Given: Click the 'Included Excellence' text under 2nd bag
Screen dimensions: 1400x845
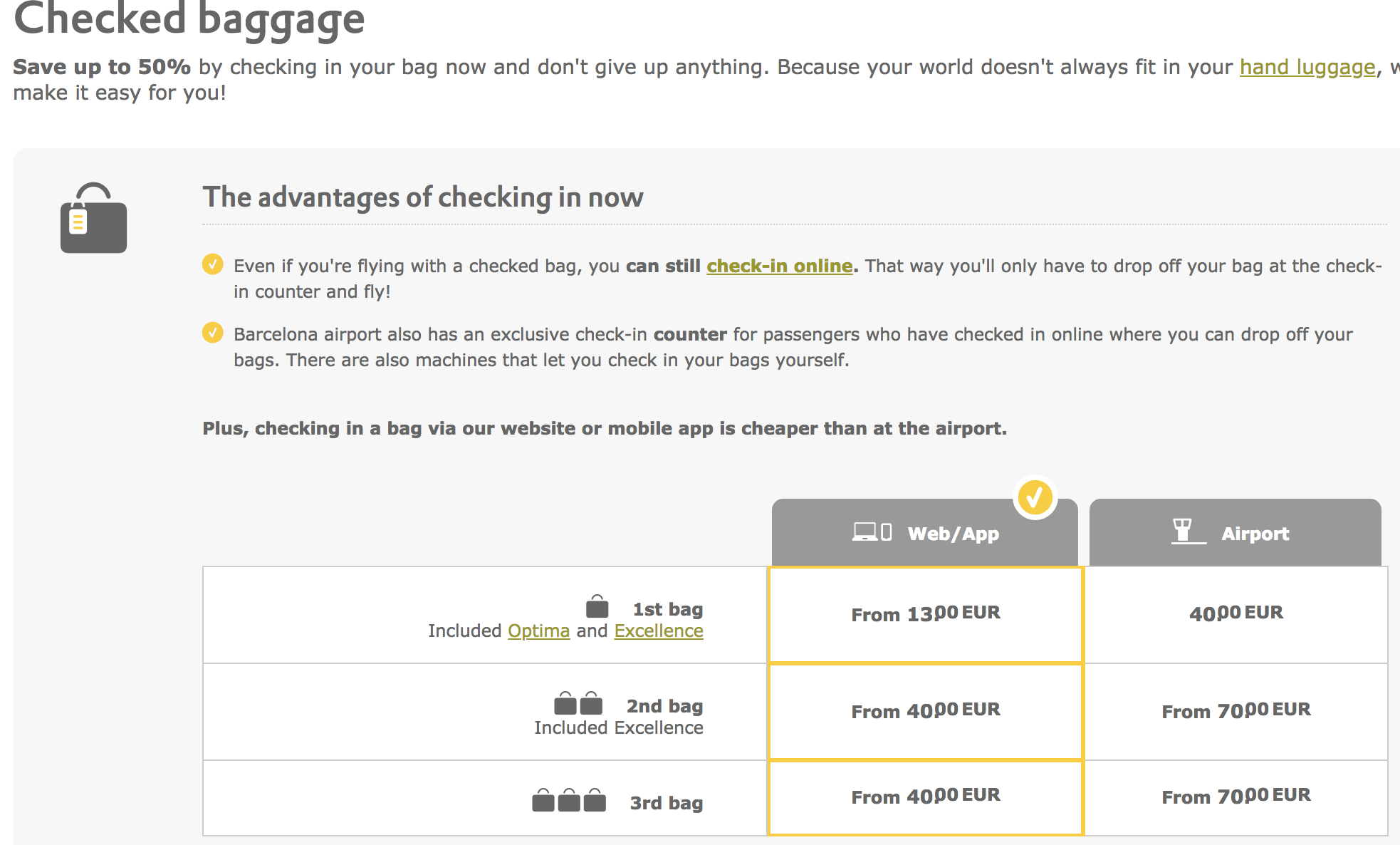Looking at the screenshot, I should (619, 727).
